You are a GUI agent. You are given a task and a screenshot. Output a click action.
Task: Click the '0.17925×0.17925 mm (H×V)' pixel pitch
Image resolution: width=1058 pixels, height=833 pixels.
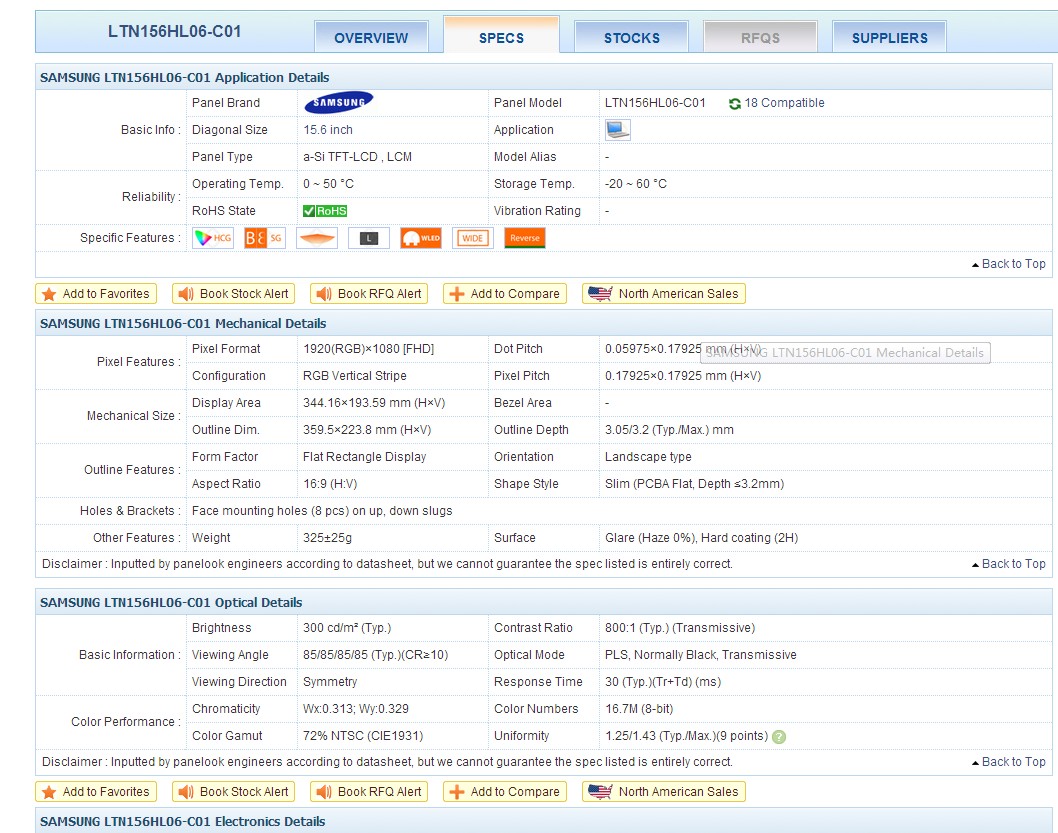point(683,376)
